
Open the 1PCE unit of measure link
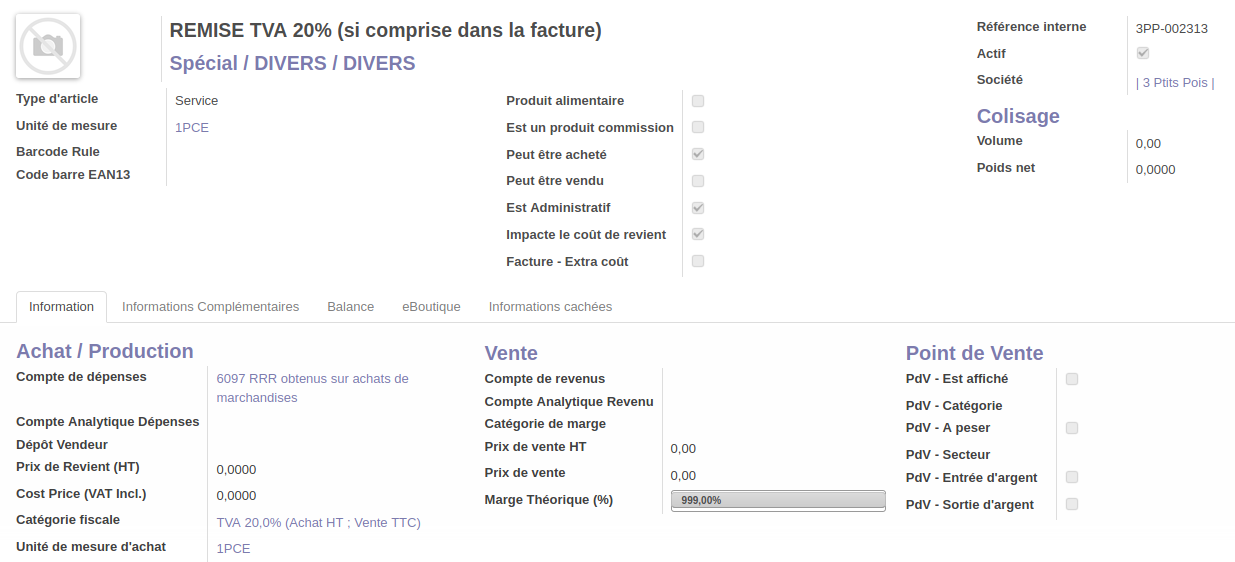click(192, 128)
